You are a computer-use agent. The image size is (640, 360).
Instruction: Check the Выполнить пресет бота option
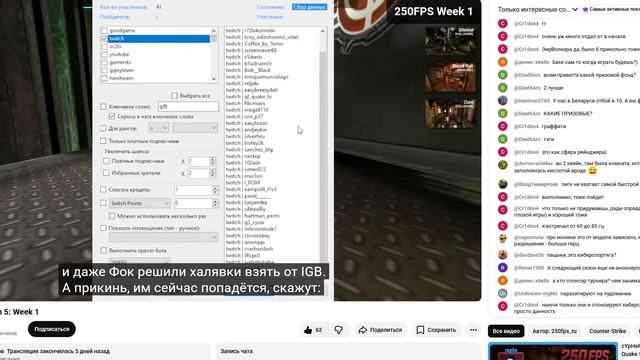point(103,250)
